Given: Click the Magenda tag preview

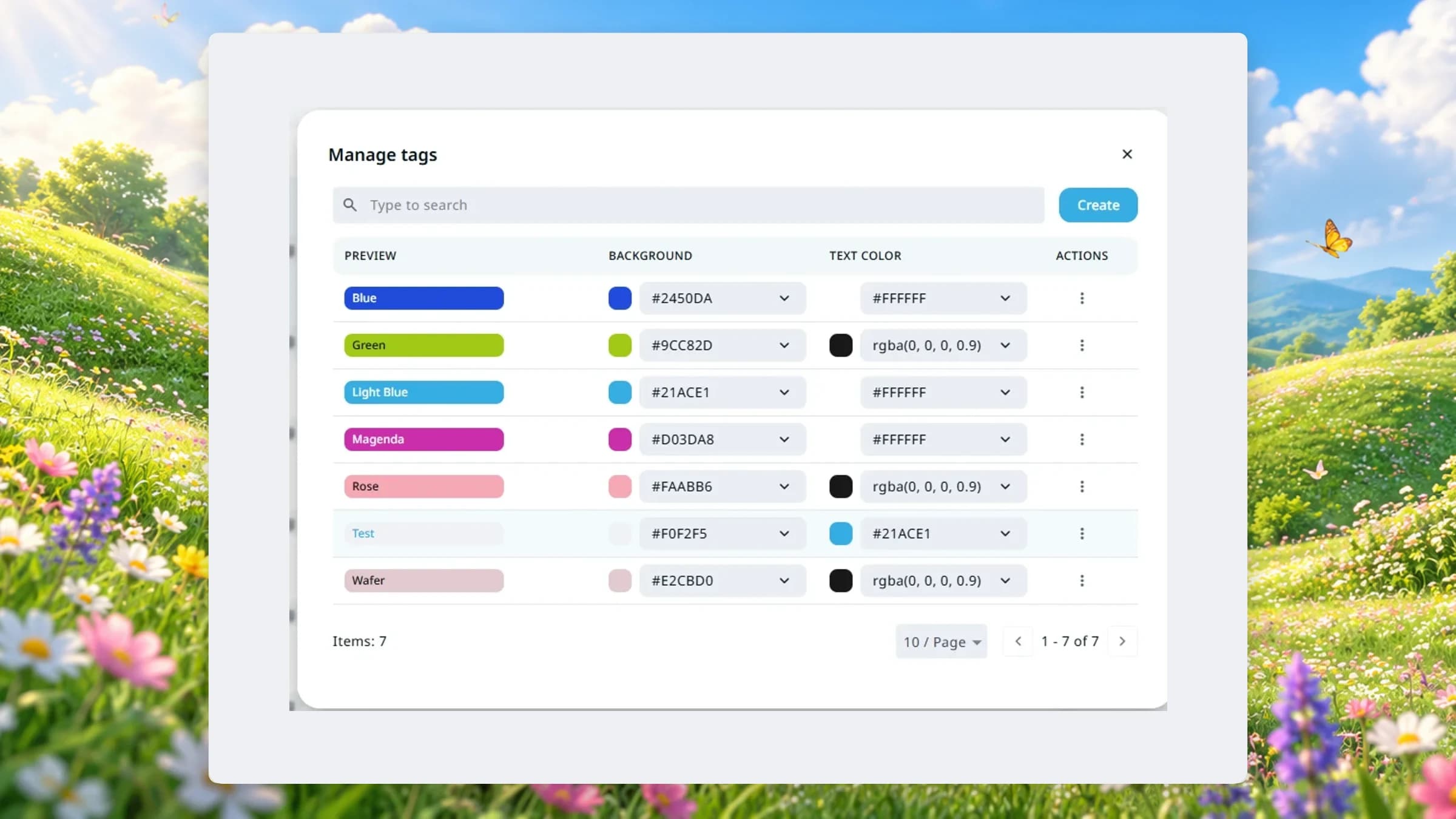Looking at the screenshot, I should pyautogui.click(x=423, y=439).
